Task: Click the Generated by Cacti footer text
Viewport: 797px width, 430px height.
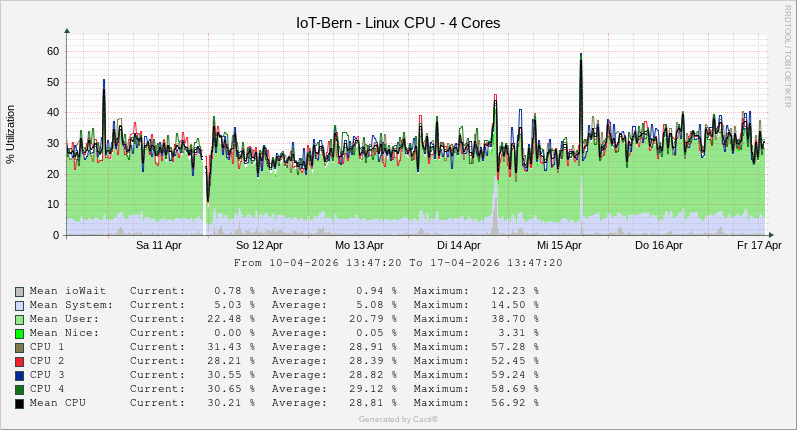Action: [x=398, y=419]
